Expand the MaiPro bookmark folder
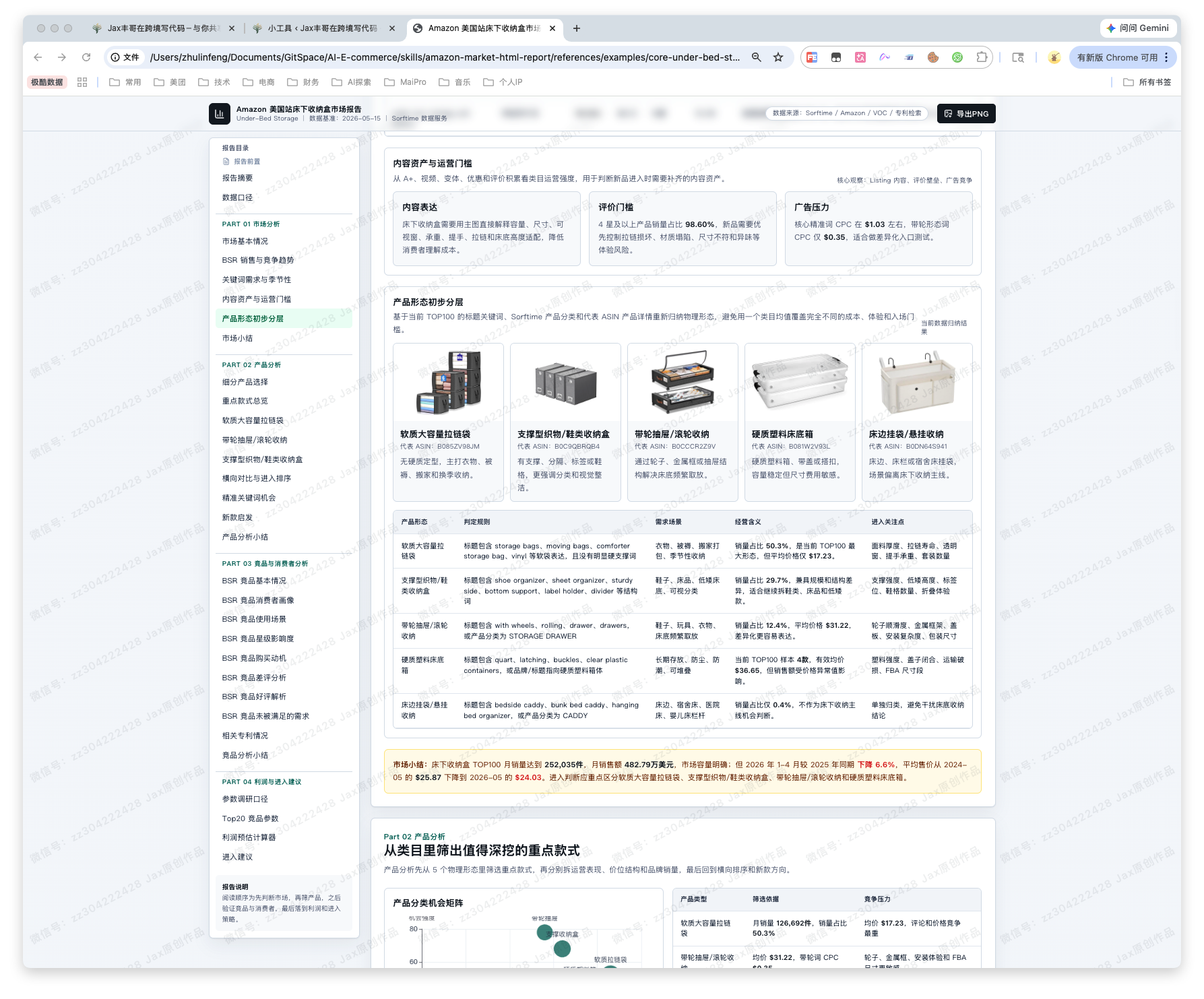1204x999 pixels. (x=405, y=82)
